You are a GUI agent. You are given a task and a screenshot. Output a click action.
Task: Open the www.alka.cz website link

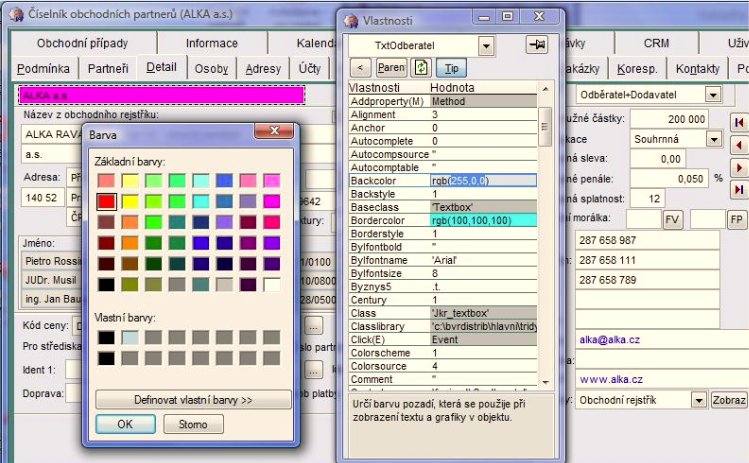point(610,379)
